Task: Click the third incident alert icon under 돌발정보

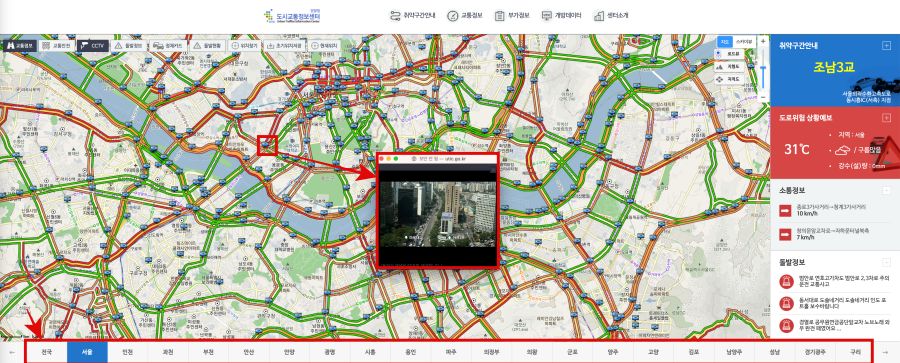Action: tap(785, 326)
